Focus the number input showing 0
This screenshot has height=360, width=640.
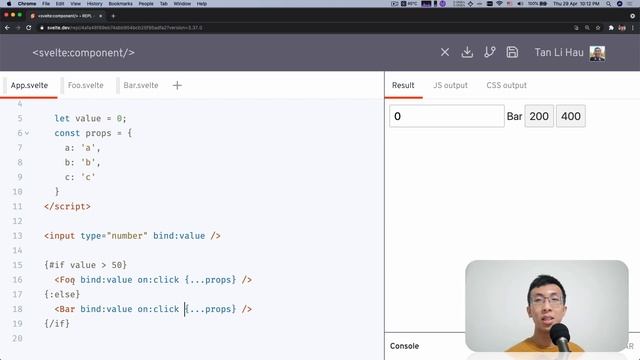[x=447, y=116]
